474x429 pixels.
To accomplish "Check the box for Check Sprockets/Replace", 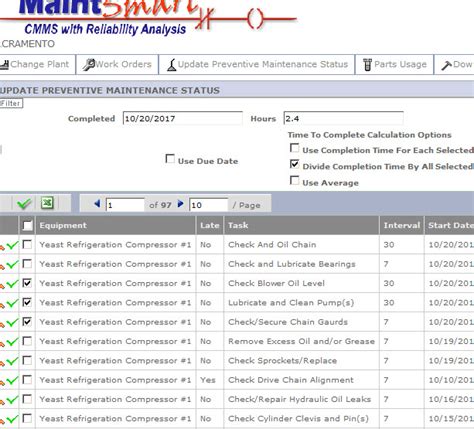I will point(27,361).
